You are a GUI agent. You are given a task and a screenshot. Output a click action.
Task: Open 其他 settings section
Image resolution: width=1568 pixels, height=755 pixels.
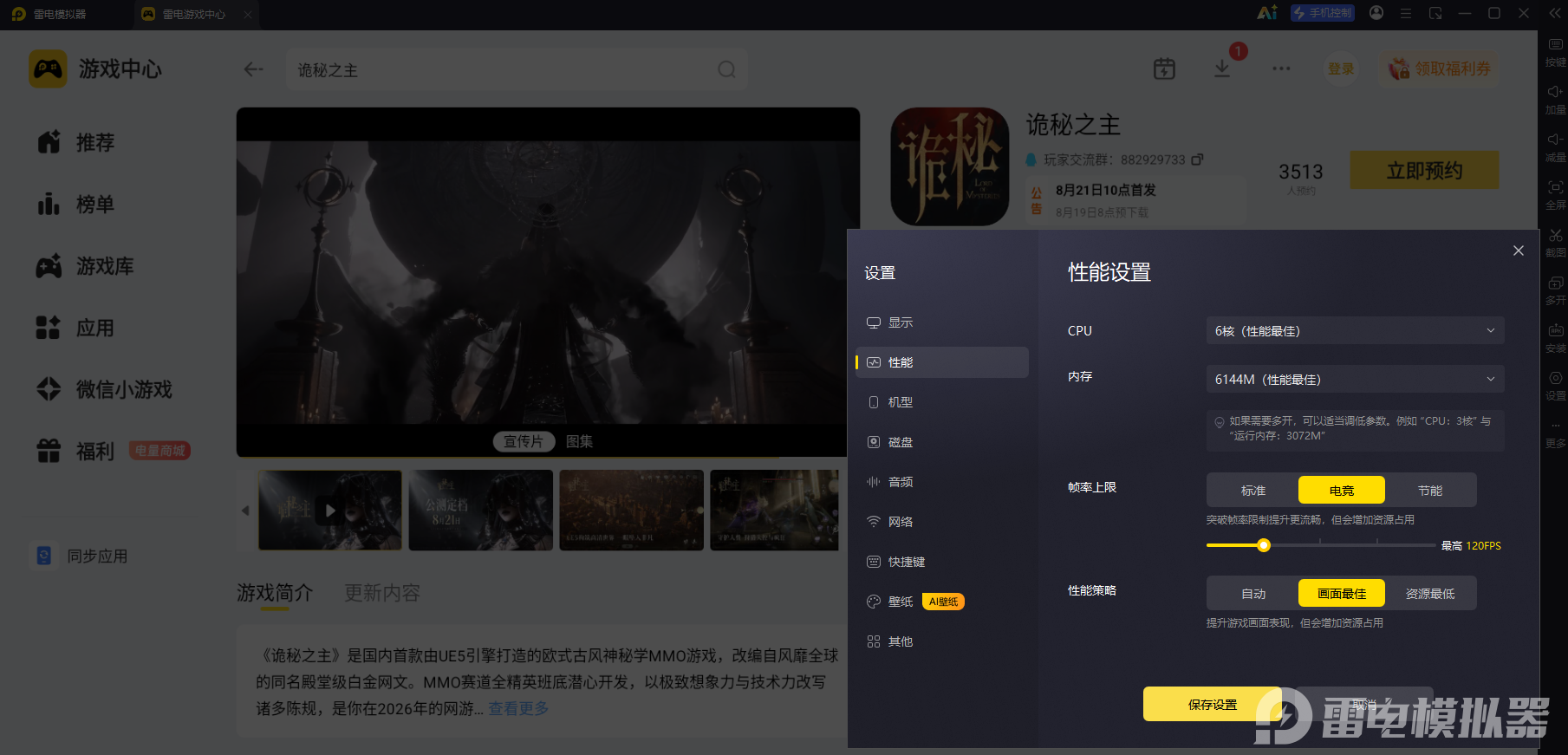942,641
